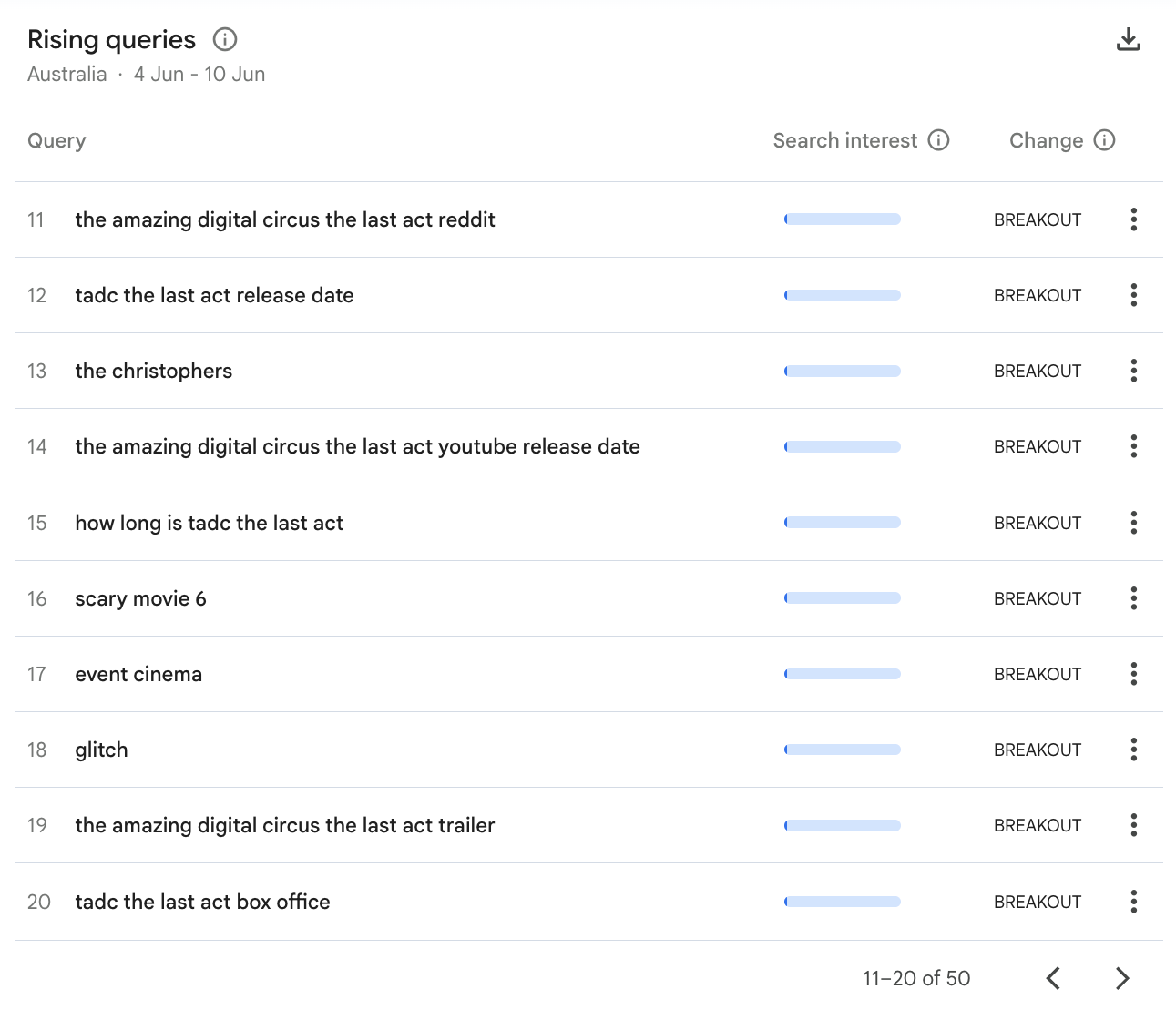Image resolution: width=1176 pixels, height=1020 pixels.
Task: Open query 'scary movie 6'
Action: pos(140,598)
